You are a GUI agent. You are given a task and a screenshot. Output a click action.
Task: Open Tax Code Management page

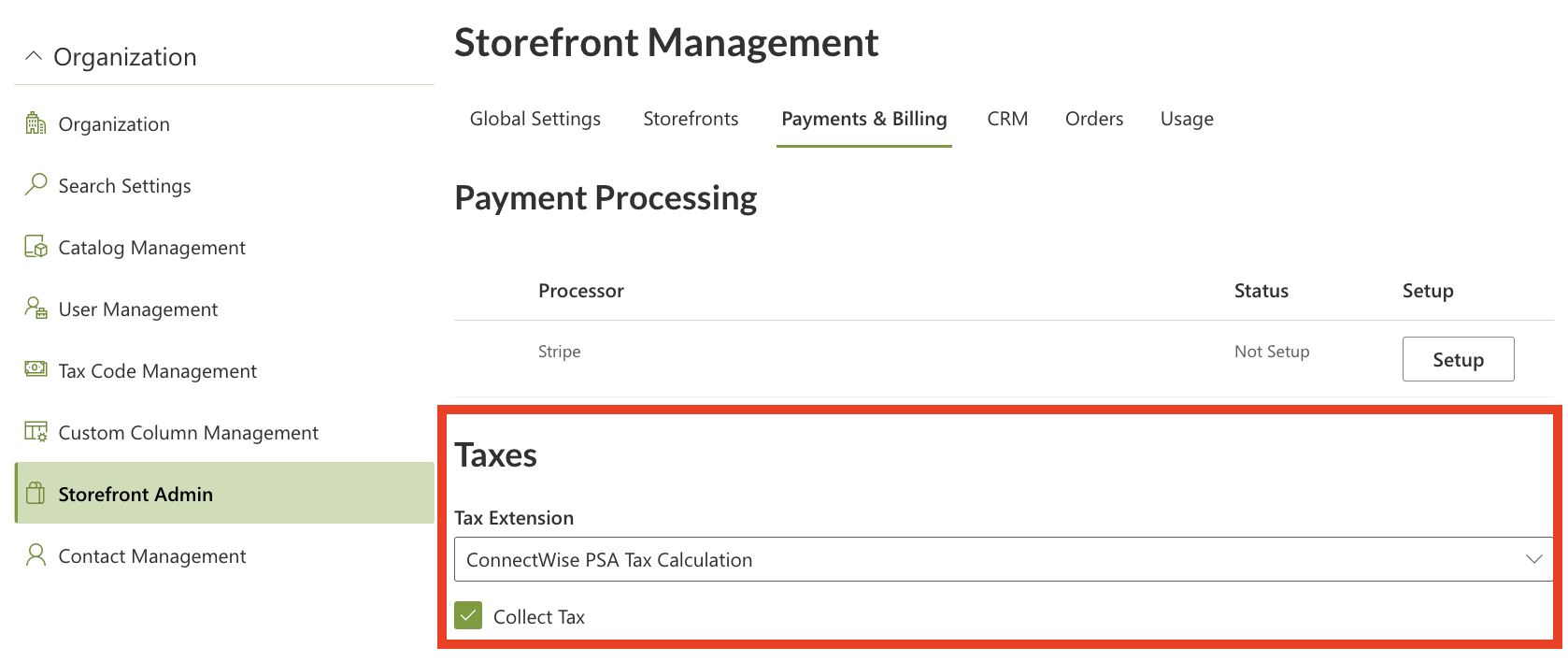tap(224, 370)
